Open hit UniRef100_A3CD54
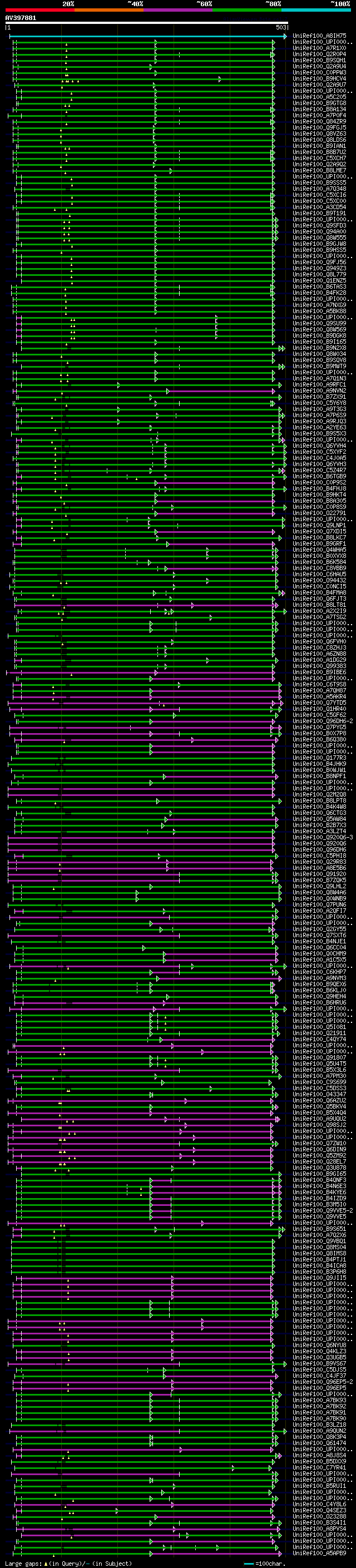Screen dimensions: 356x1568 [x=319, y=207]
